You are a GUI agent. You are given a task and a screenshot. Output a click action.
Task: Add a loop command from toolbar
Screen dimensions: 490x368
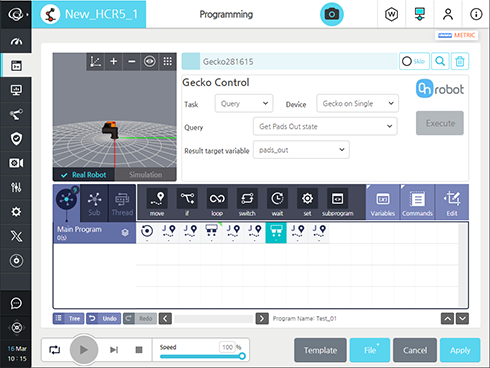(x=217, y=202)
